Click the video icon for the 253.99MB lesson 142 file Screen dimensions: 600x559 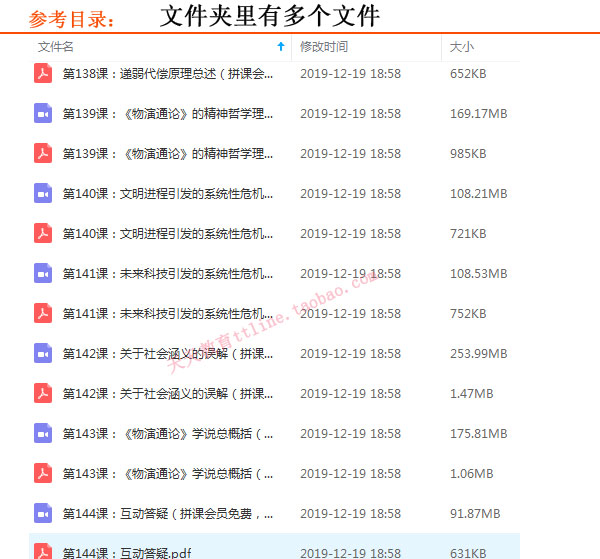43,353
